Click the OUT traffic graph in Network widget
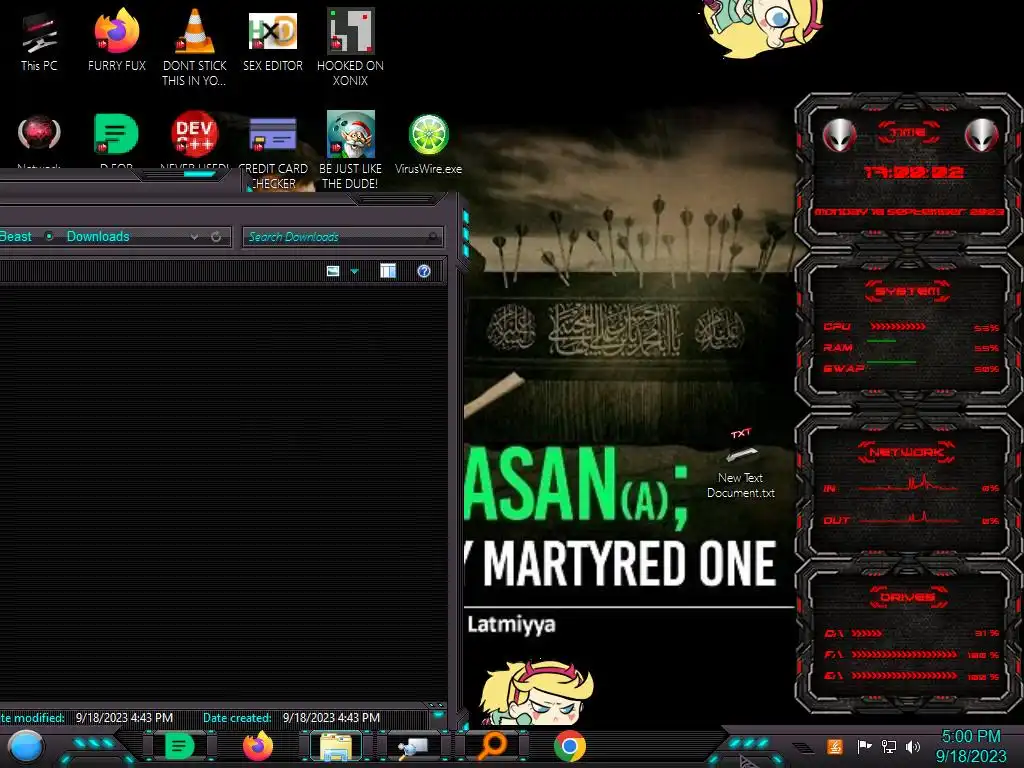Image resolution: width=1024 pixels, height=768 pixels. tap(909, 518)
